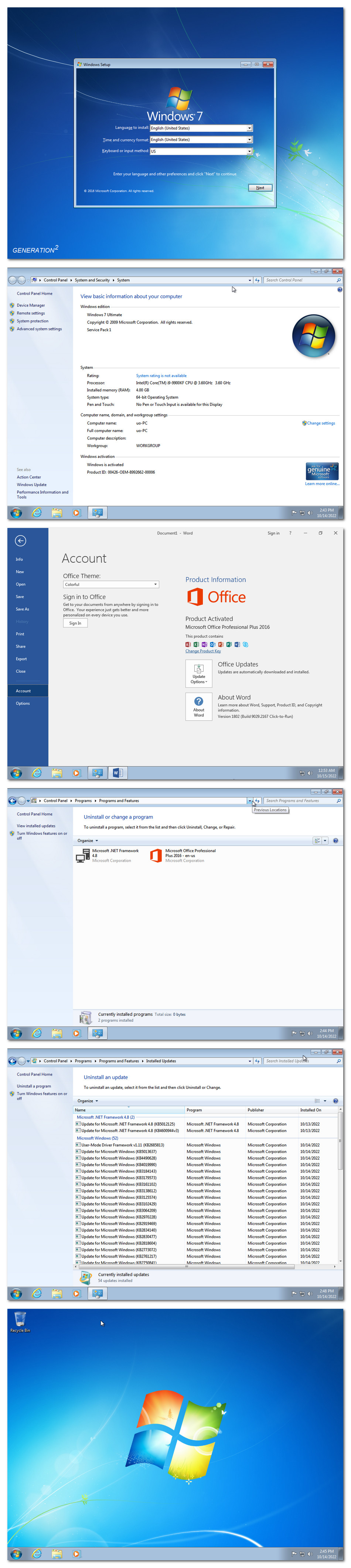This screenshot has width=351, height=1568.
Task: Click the About Word button
Action: pyautogui.click(x=199, y=707)
